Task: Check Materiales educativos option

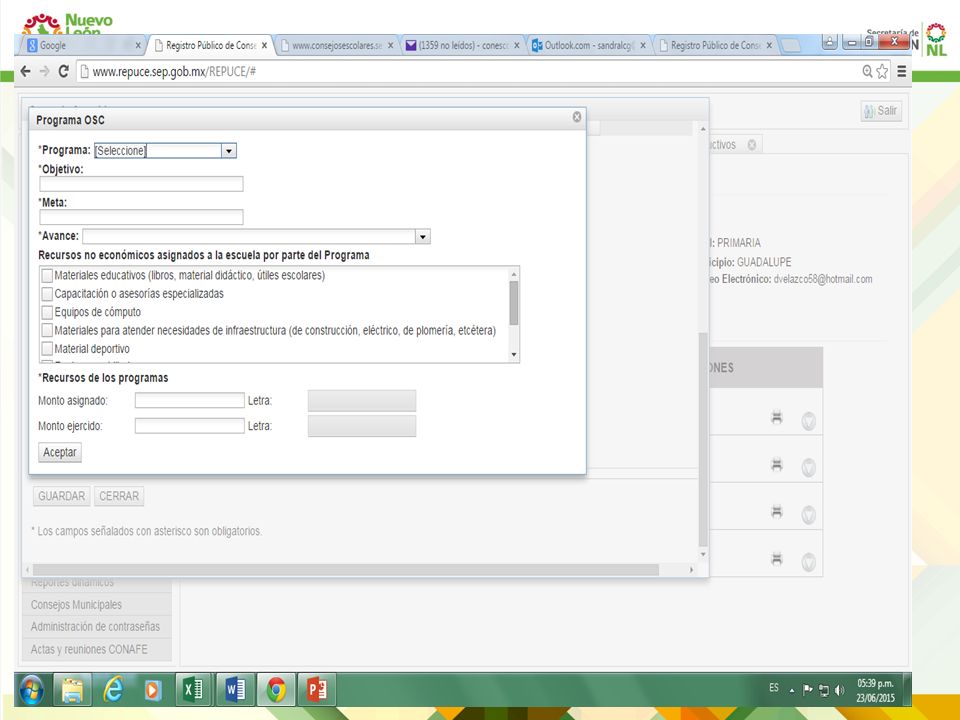Action: 47,276
